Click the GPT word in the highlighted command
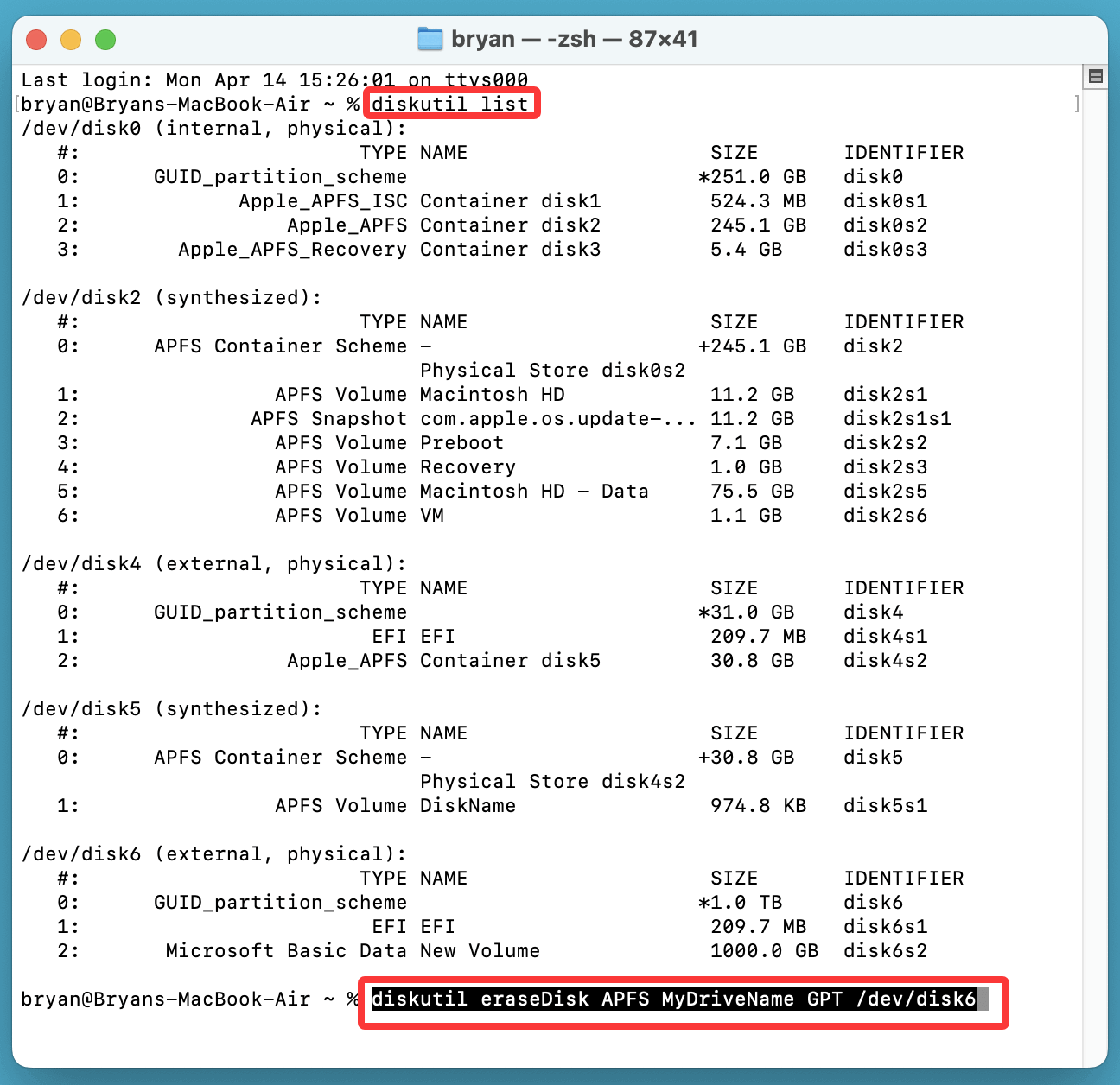1120x1085 pixels. click(x=822, y=999)
